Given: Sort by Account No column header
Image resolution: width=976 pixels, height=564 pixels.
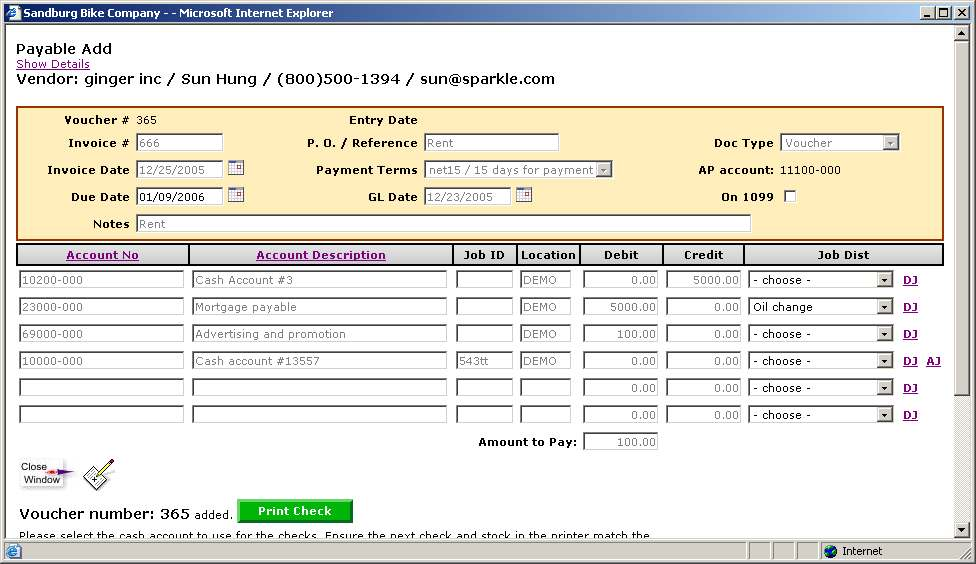Looking at the screenshot, I should 102,255.
